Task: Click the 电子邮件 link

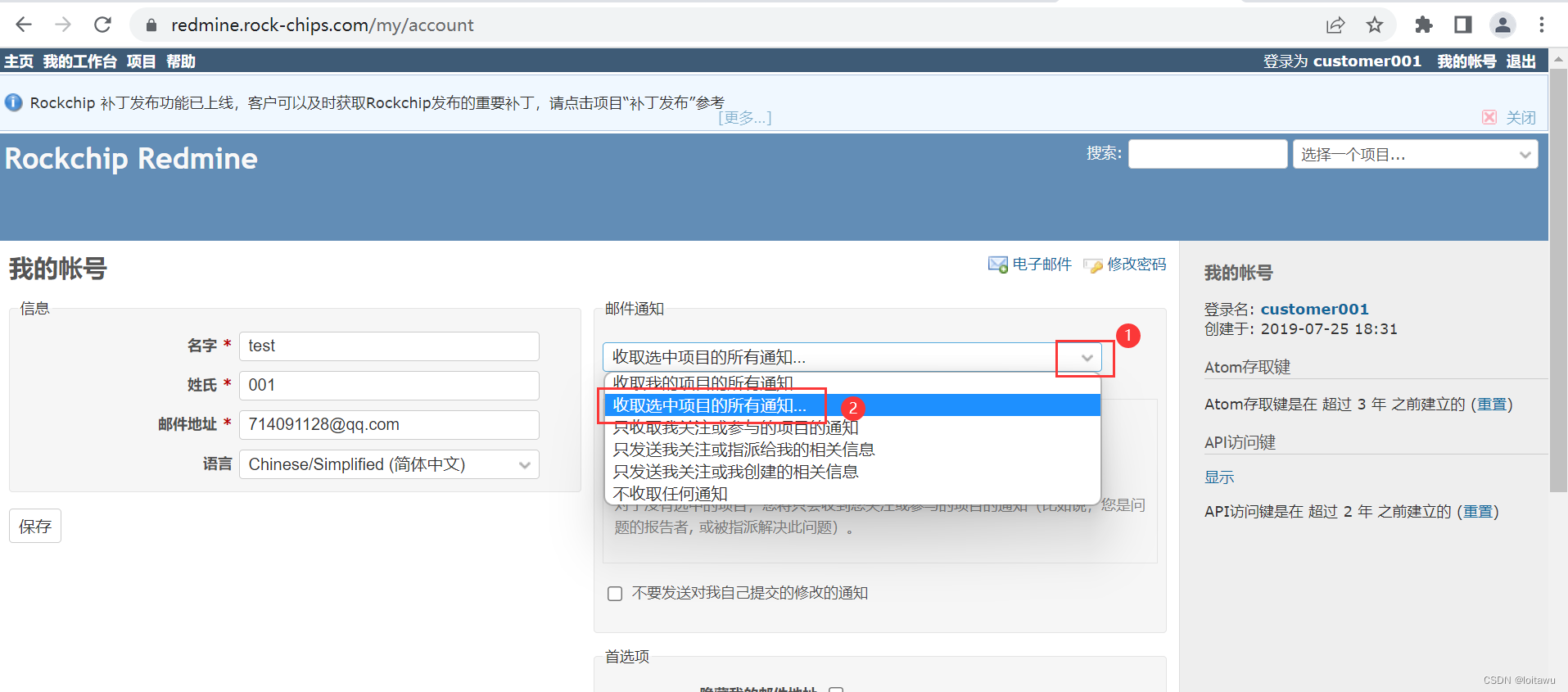Action: coord(1042,265)
